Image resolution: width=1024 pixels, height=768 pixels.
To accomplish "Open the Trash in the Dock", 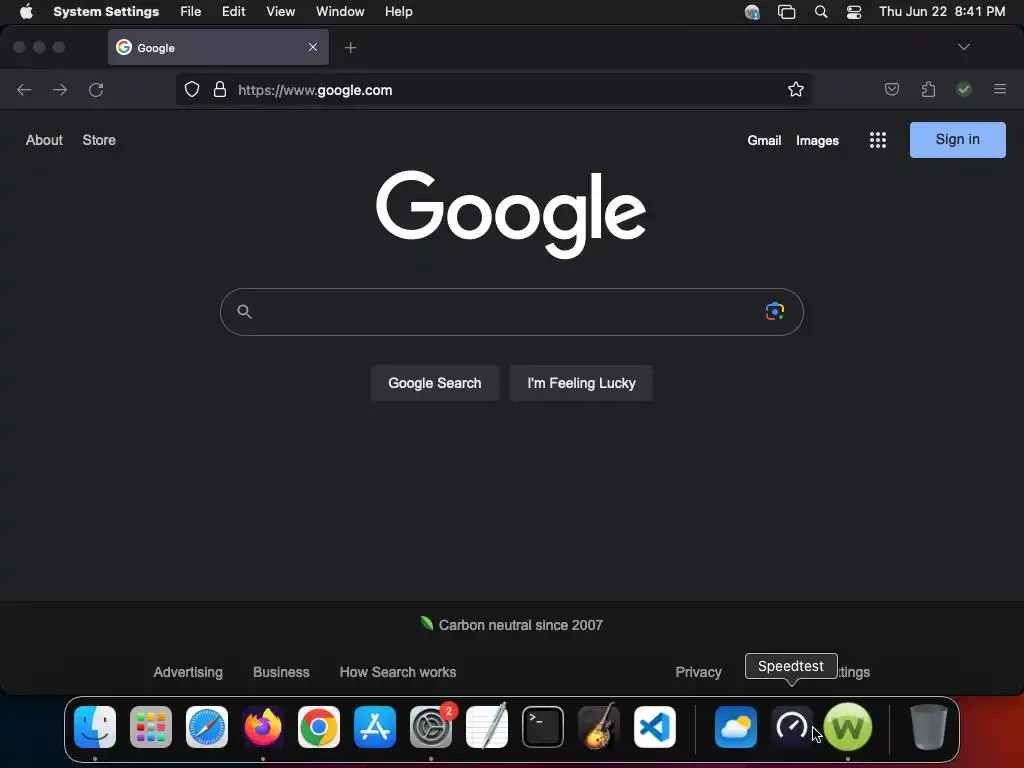I will click(x=929, y=727).
